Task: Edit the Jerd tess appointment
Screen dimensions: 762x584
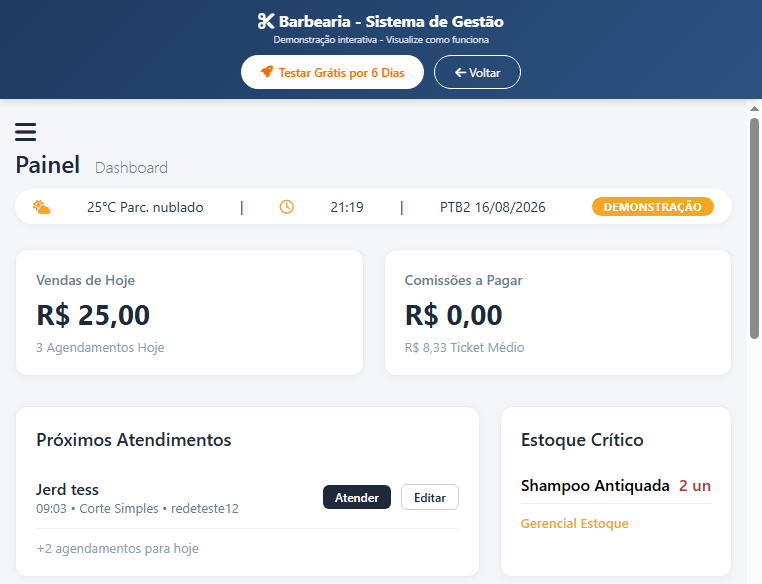Action: [430, 497]
